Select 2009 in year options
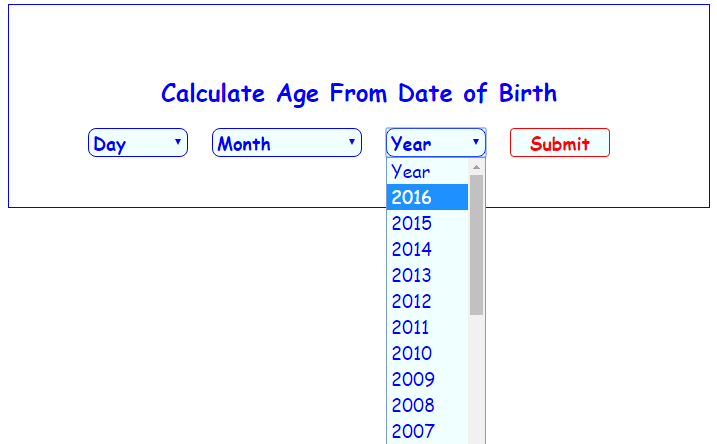This screenshot has height=444, width=717. click(427, 379)
